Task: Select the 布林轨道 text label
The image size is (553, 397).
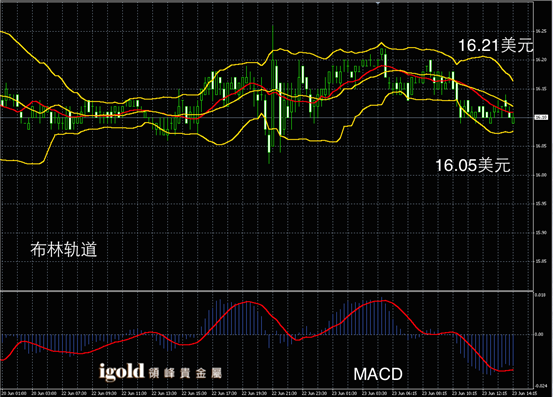Action: pyautogui.click(x=64, y=249)
